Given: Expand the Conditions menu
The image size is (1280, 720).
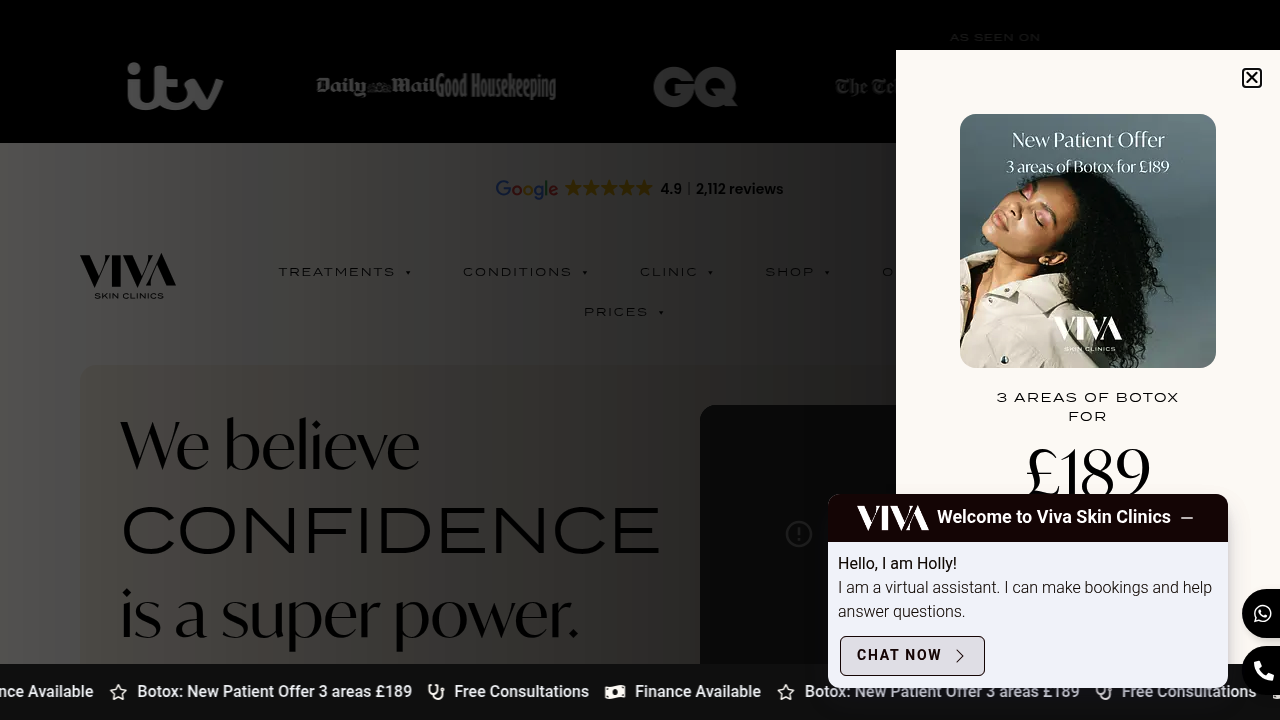Looking at the screenshot, I should [x=526, y=272].
